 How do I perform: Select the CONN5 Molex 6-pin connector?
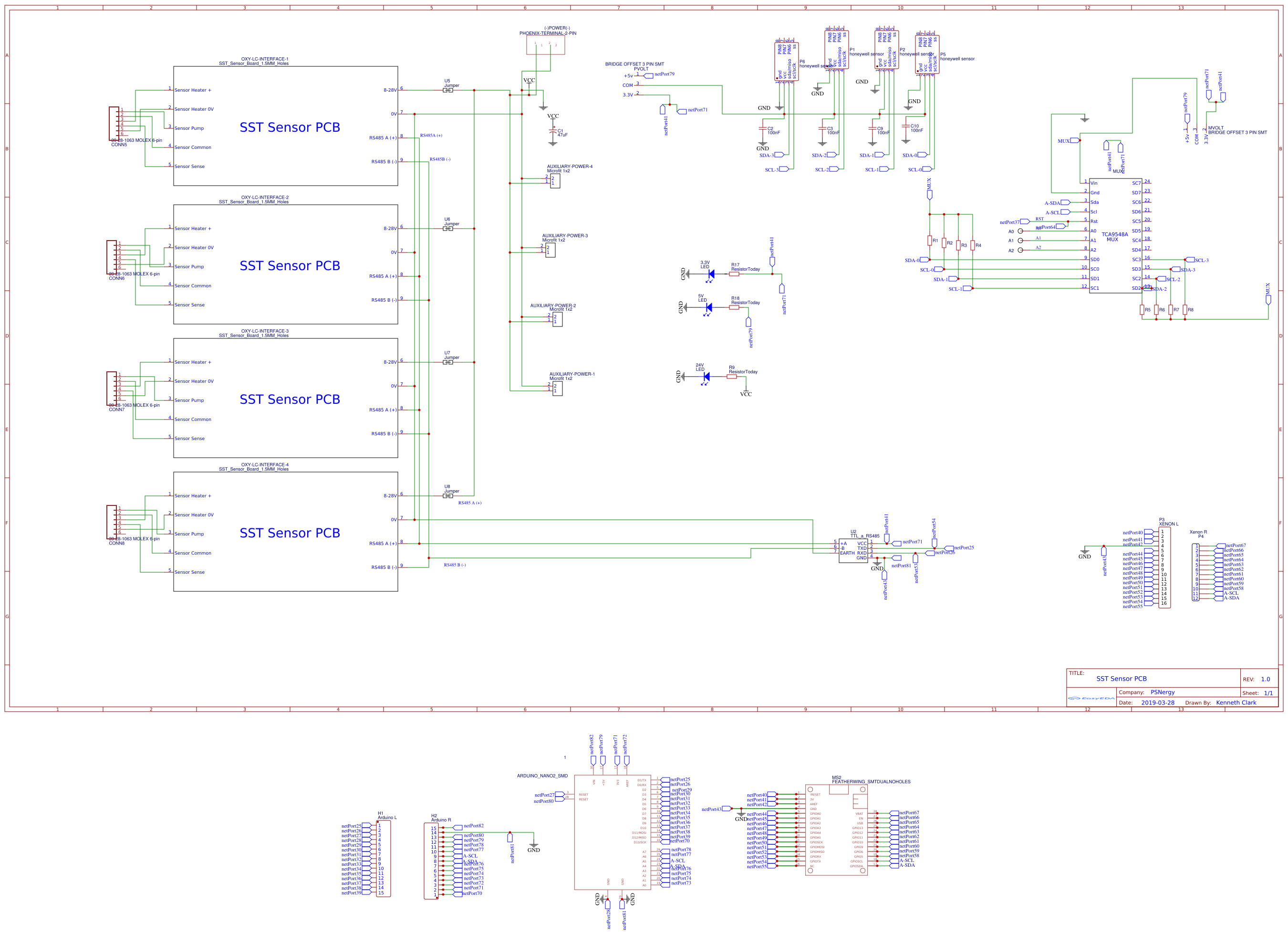pyautogui.click(x=114, y=123)
